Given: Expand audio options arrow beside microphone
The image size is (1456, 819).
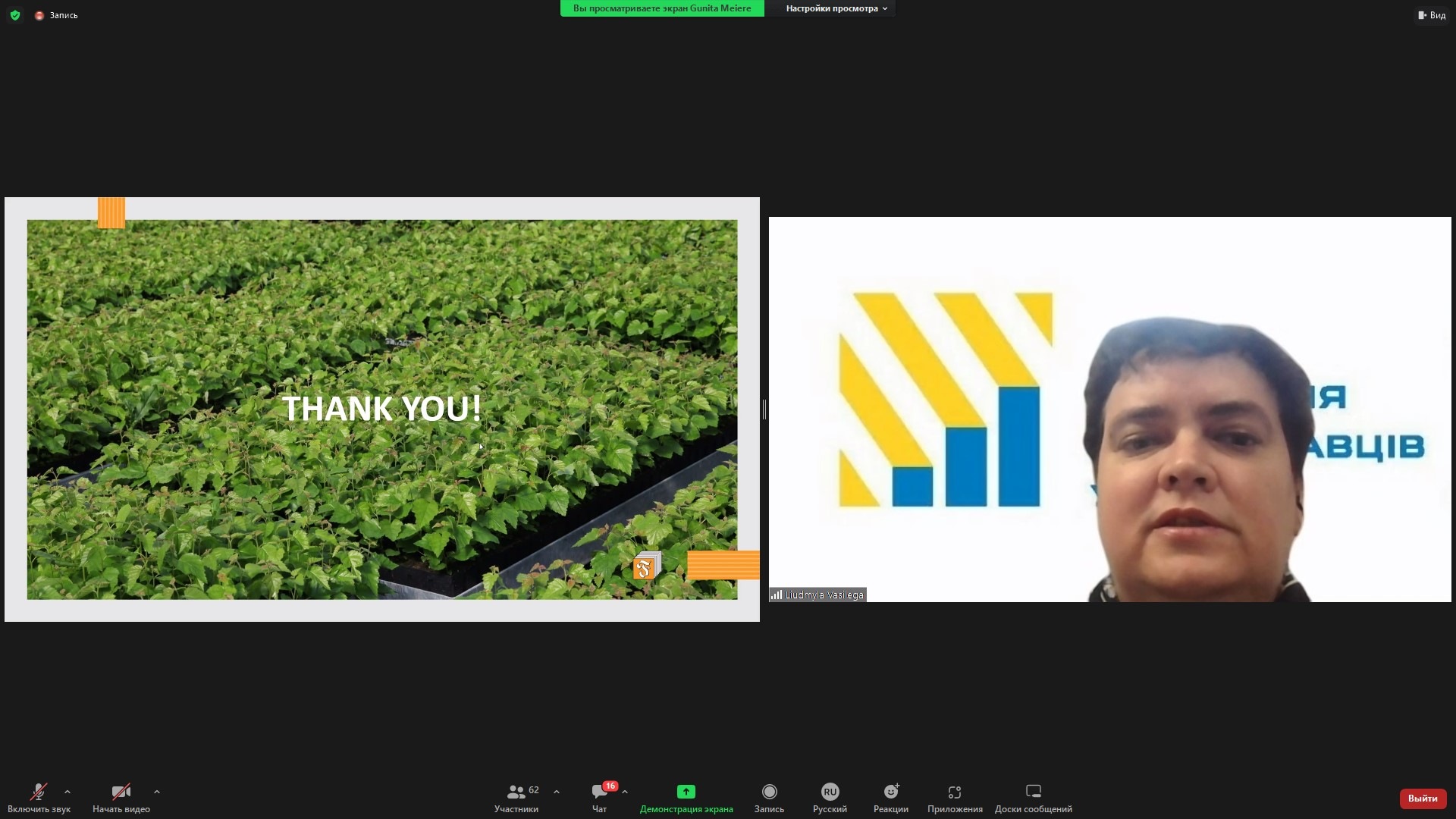Looking at the screenshot, I should (x=67, y=792).
